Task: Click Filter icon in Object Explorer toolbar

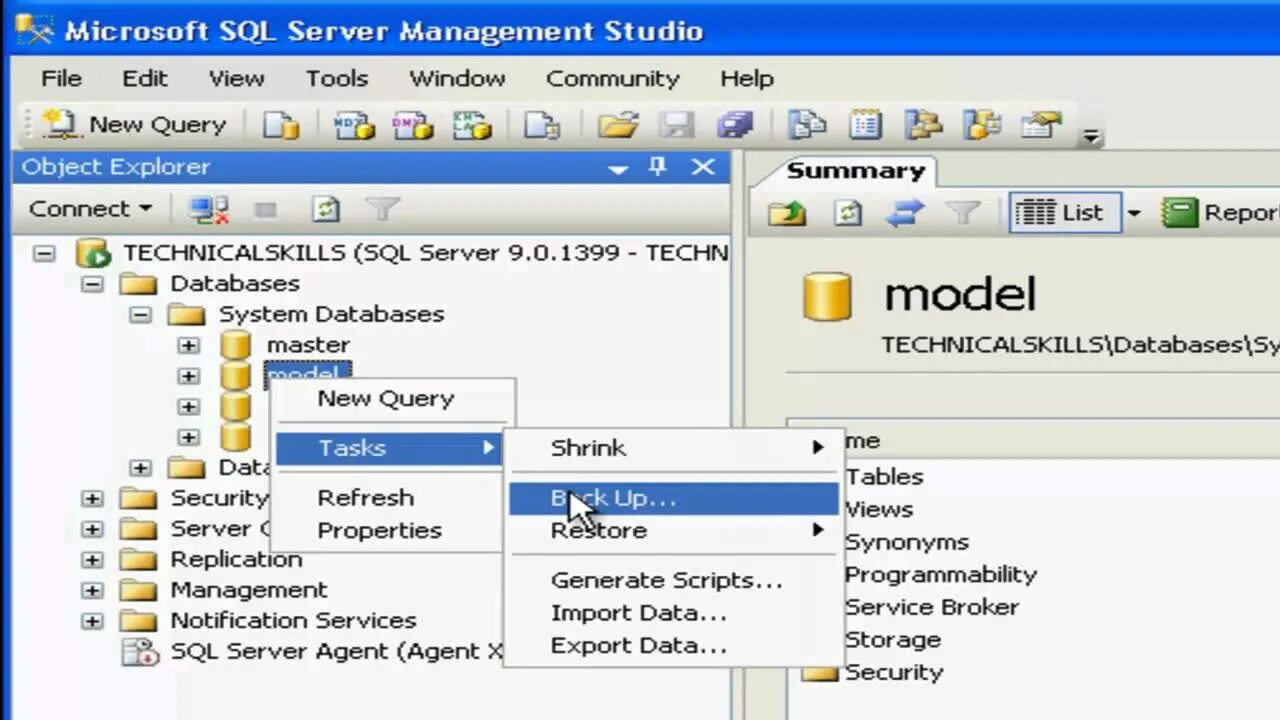Action: pyautogui.click(x=382, y=209)
